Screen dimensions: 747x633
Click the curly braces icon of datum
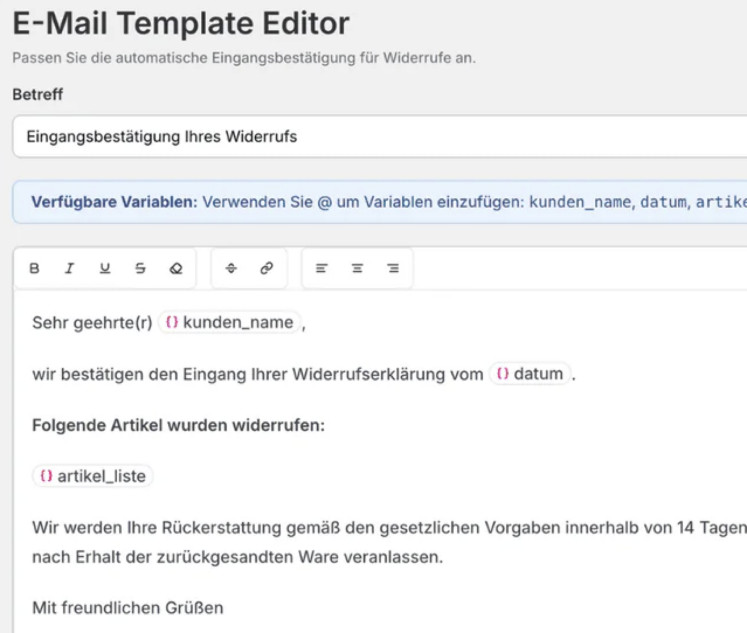[503, 373]
